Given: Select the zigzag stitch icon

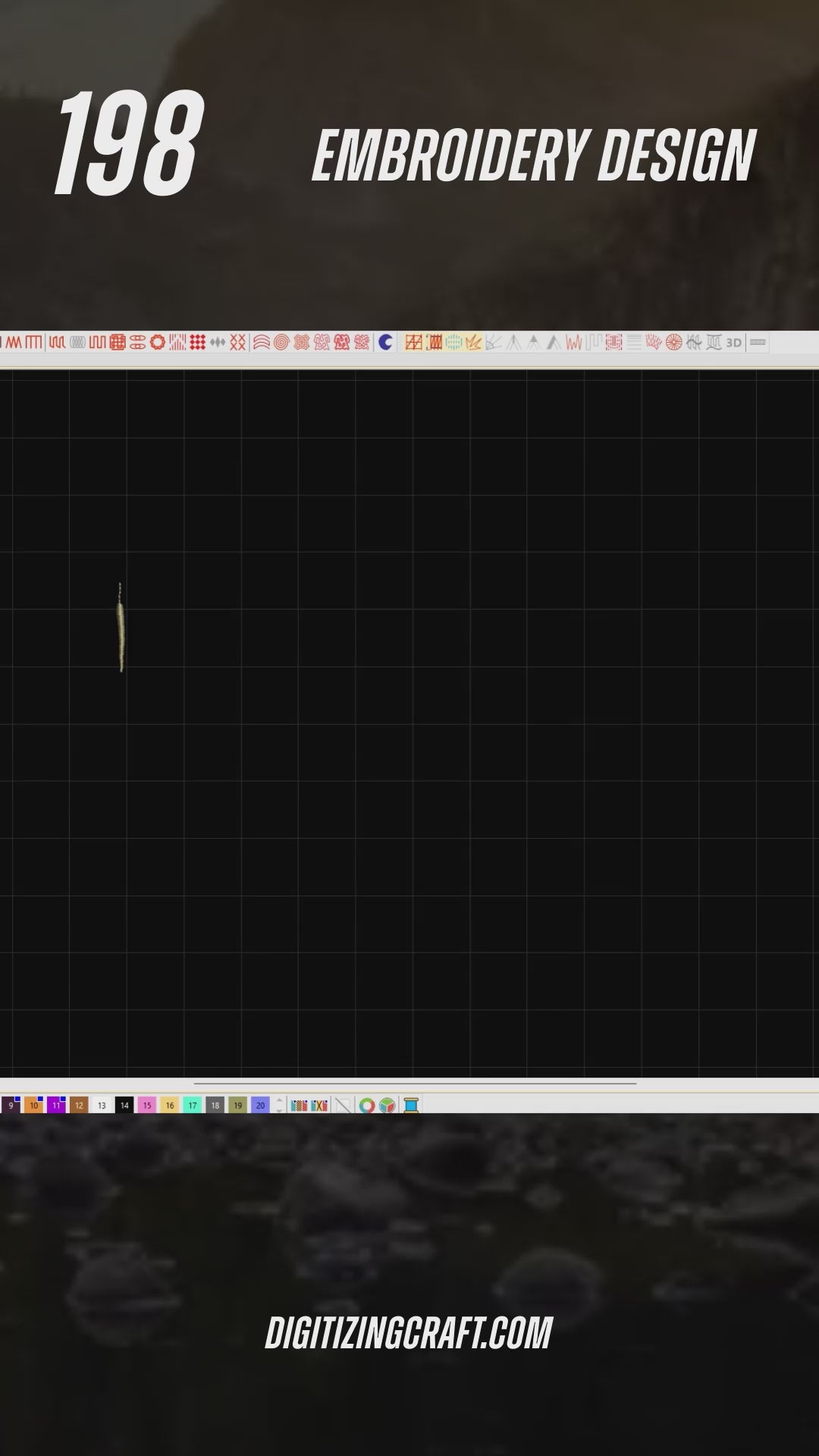Looking at the screenshot, I should pyautogui.click(x=14, y=343).
